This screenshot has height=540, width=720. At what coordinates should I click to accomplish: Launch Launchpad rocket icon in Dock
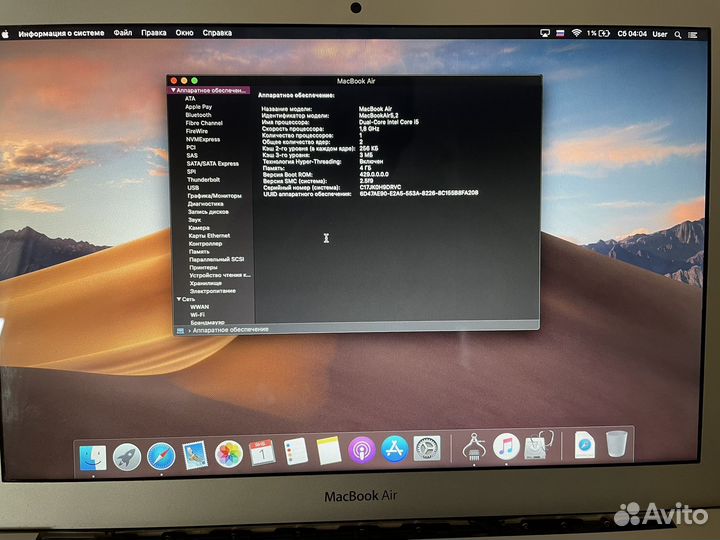click(127, 457)
